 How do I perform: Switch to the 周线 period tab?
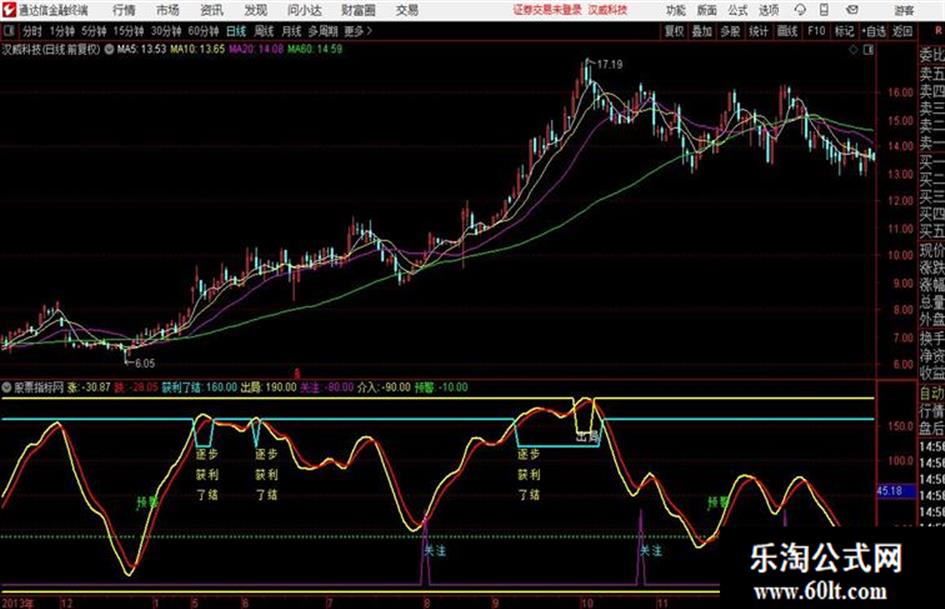(264, 31)
